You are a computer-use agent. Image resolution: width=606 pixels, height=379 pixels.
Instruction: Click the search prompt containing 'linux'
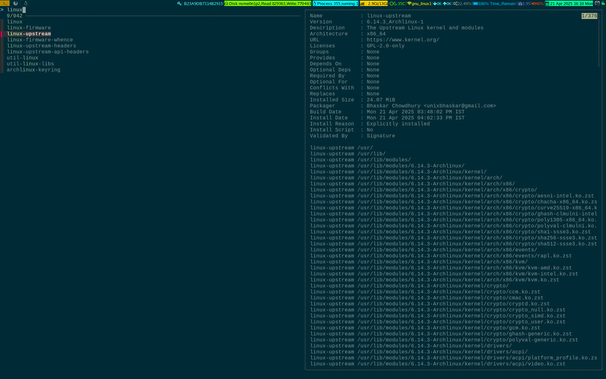[15, 10]
